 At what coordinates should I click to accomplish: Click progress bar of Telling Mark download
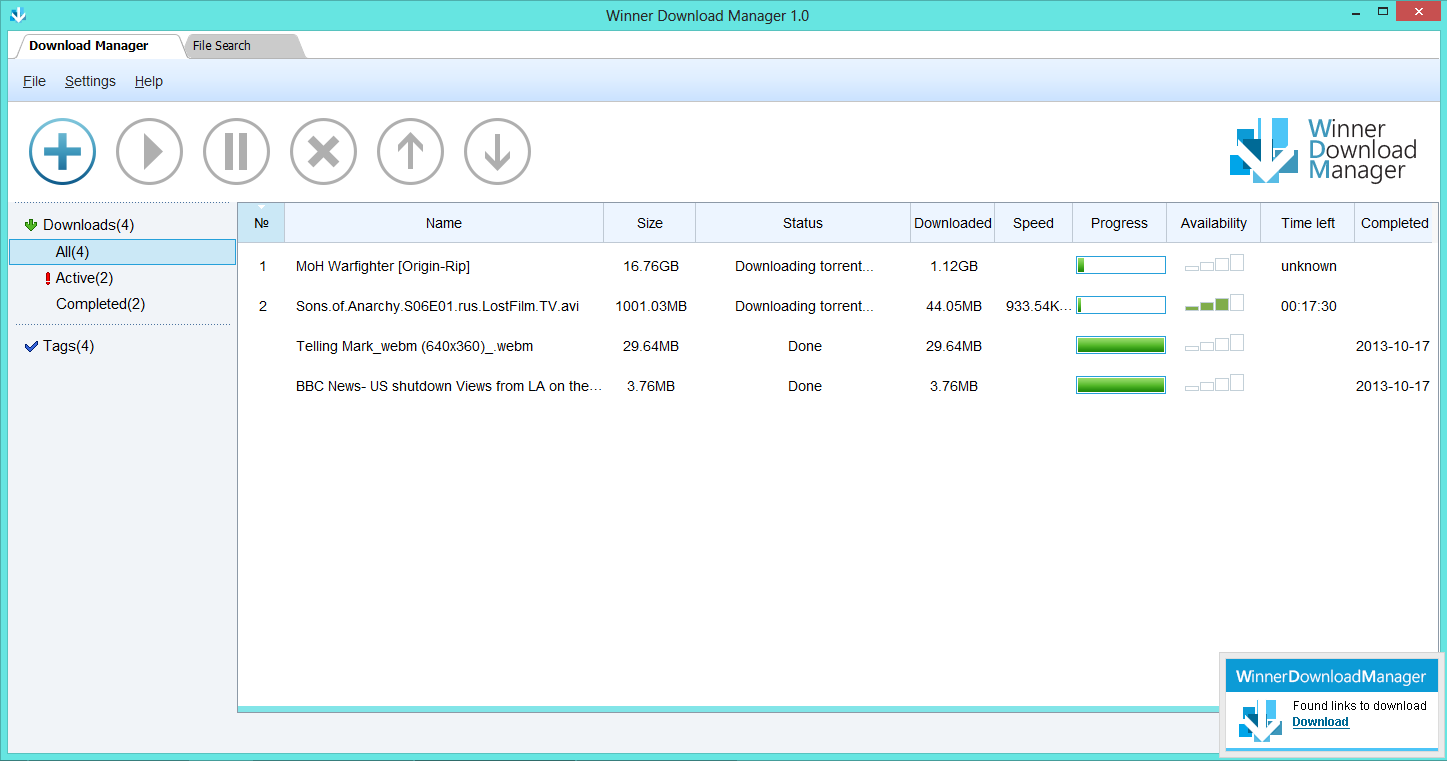point(1121,345)
